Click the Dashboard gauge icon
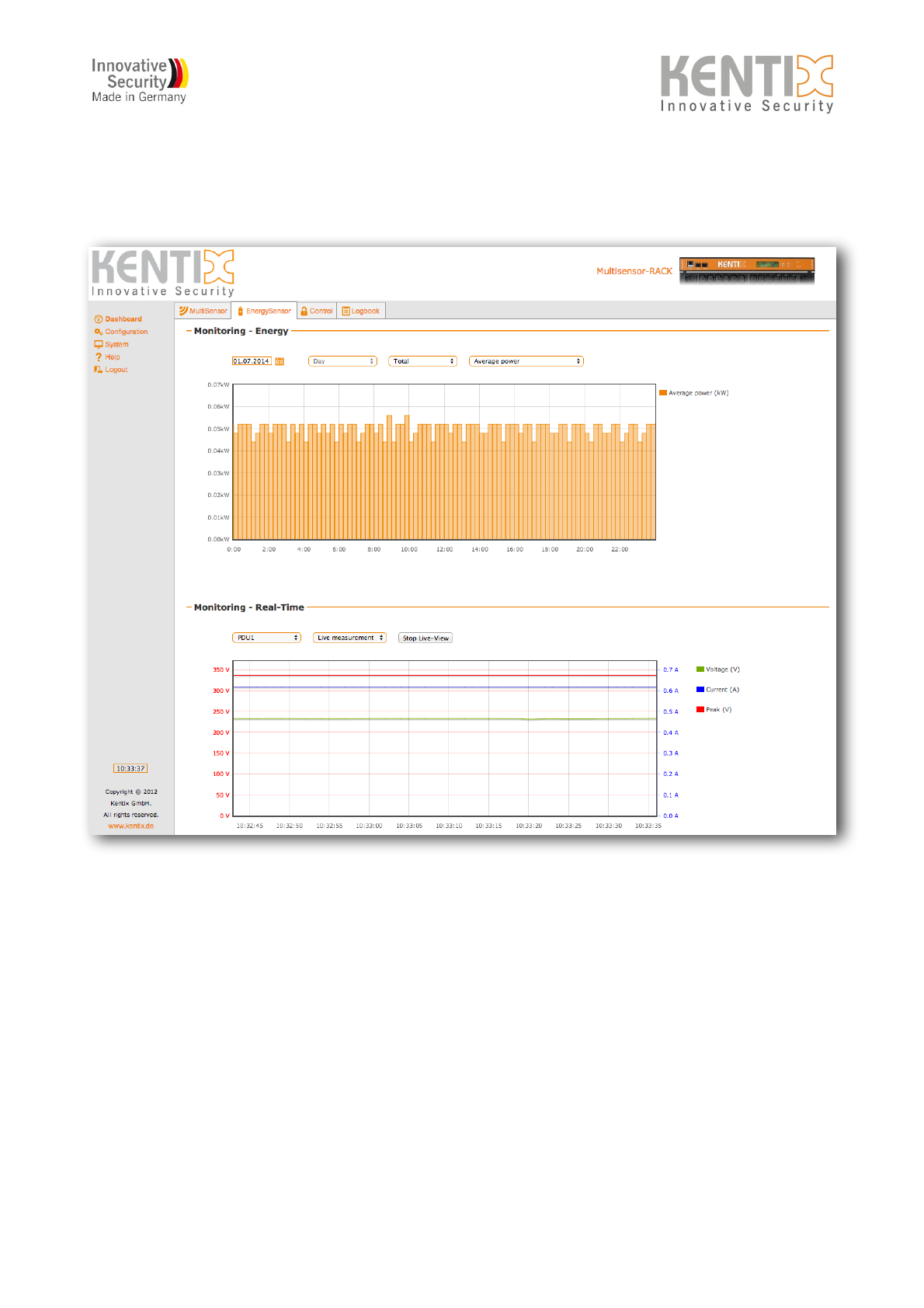The height and width of the screenshot is (1308, 924). coord(99,319)
